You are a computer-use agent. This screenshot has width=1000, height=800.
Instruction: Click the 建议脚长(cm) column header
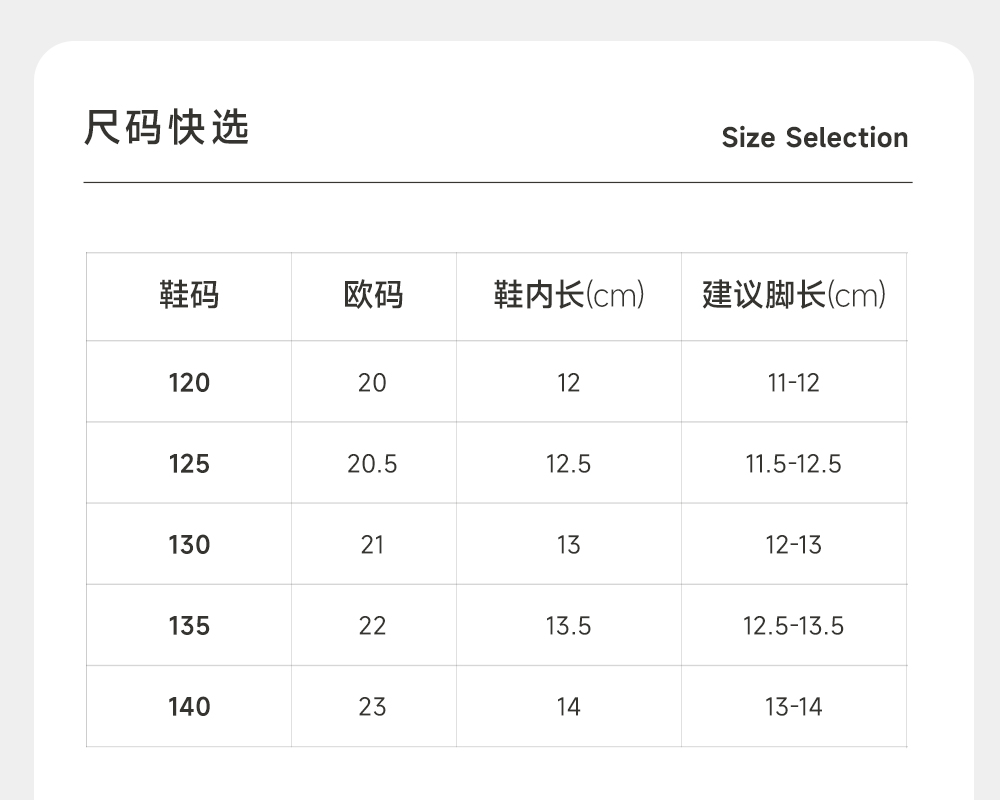tap(794, 296)
